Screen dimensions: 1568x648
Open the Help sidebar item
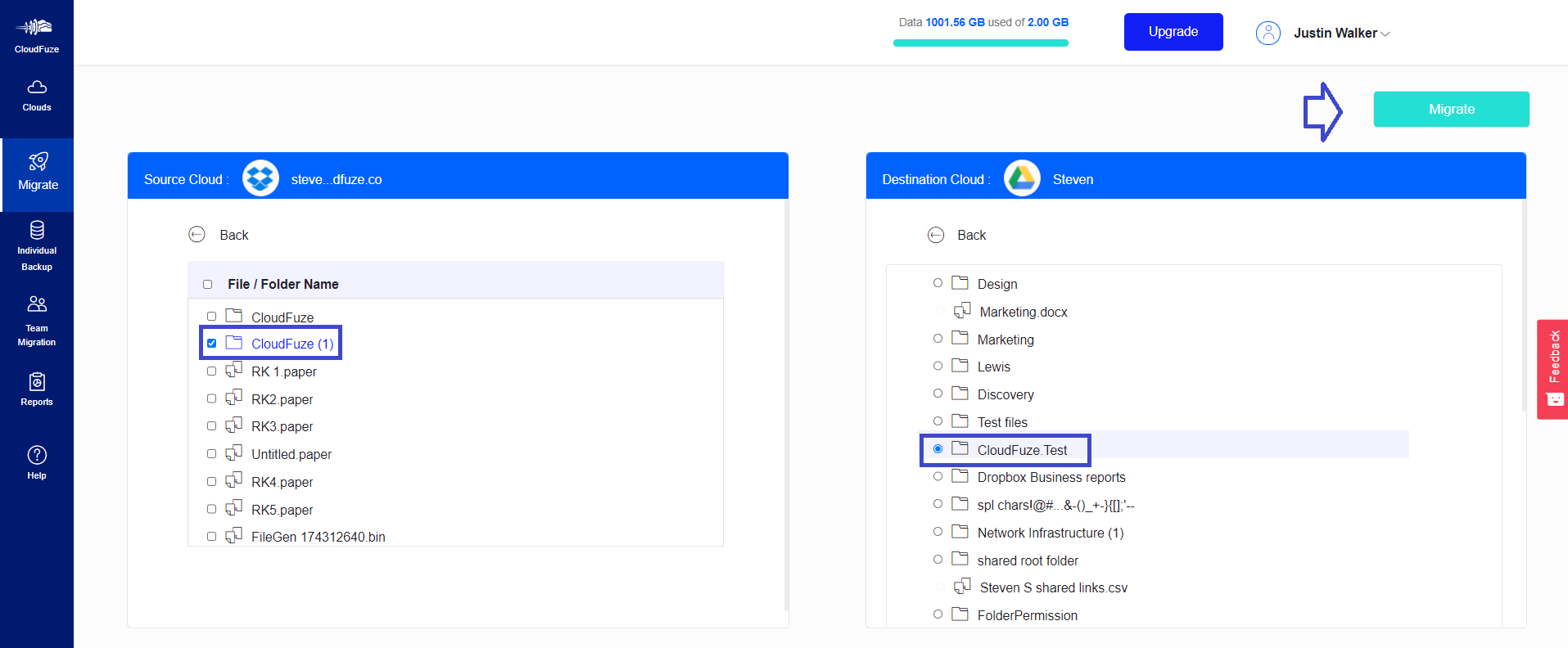(x=37, y=463)
